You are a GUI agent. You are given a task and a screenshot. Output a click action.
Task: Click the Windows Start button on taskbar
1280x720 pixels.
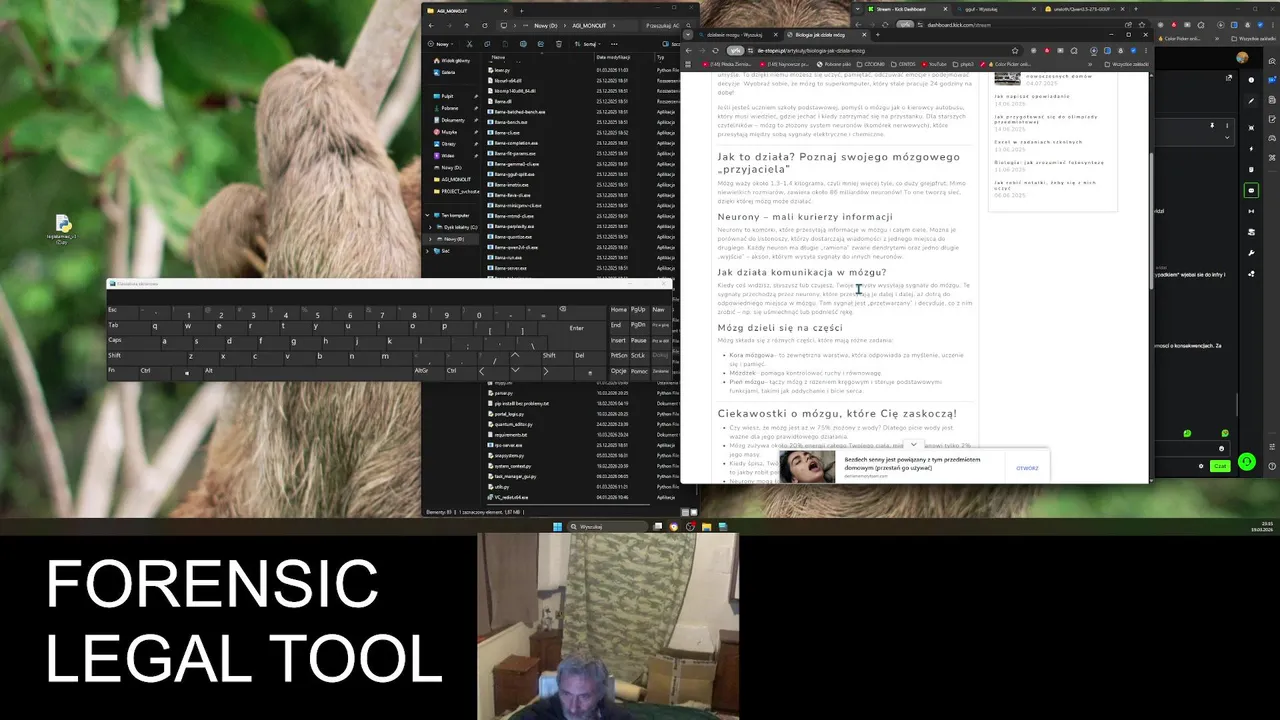pos(557,527)
